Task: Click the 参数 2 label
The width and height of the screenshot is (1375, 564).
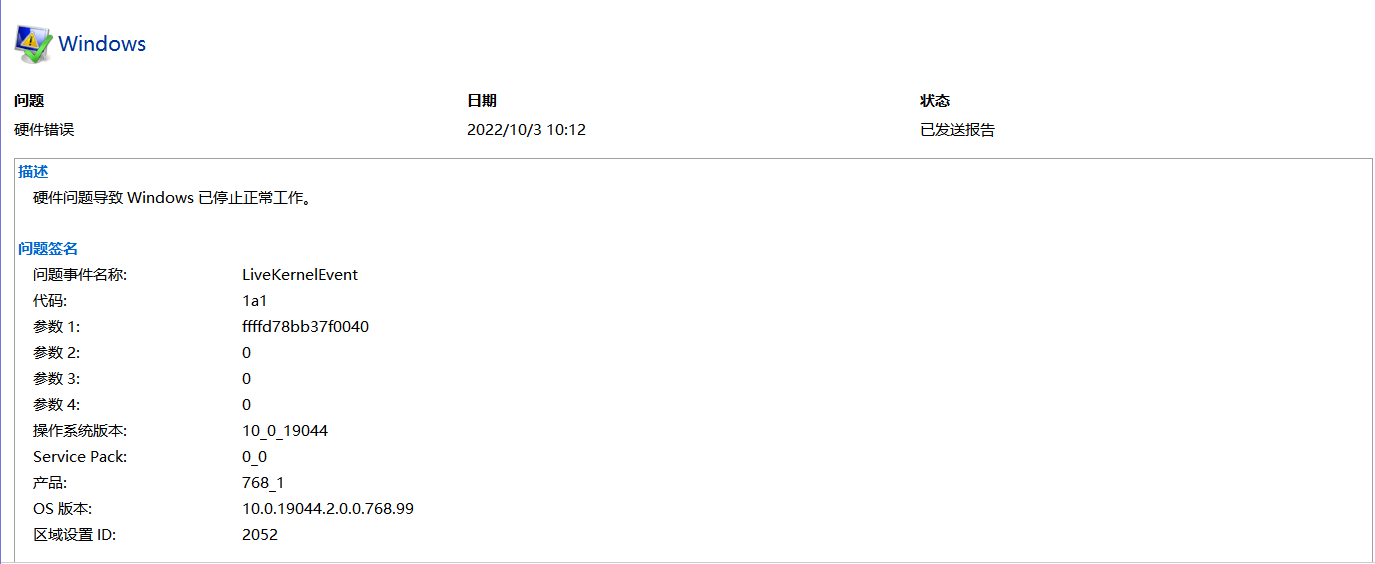Action: point(57,353)
